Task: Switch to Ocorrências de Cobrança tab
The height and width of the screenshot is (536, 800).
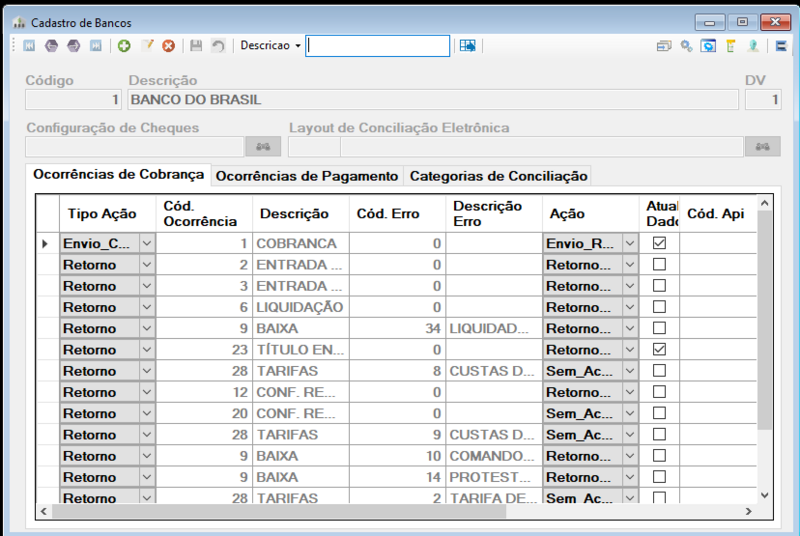Action: (x=118, y=174)
